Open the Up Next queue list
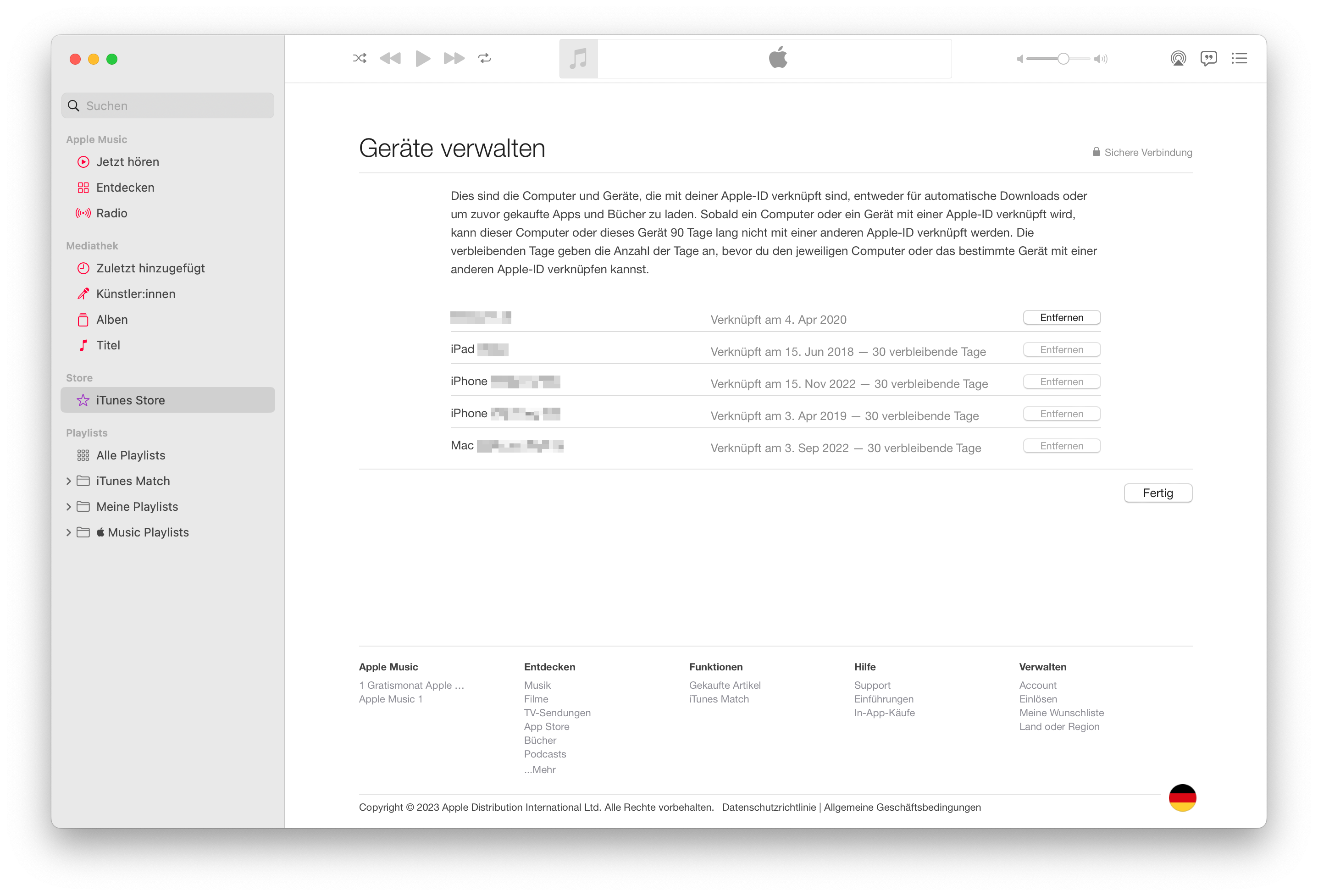The image size is (1318, 896). [x=1239, y=58]
